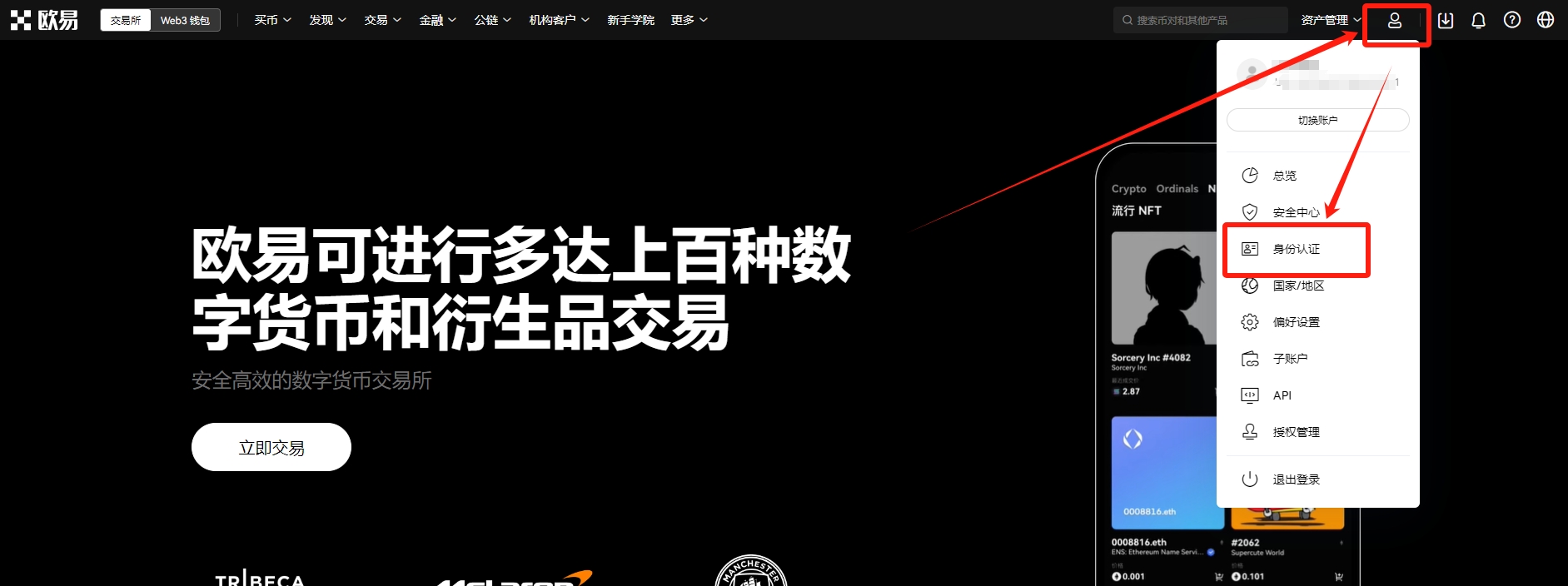Expand the 更多 dropdown menu

[689, 20]
